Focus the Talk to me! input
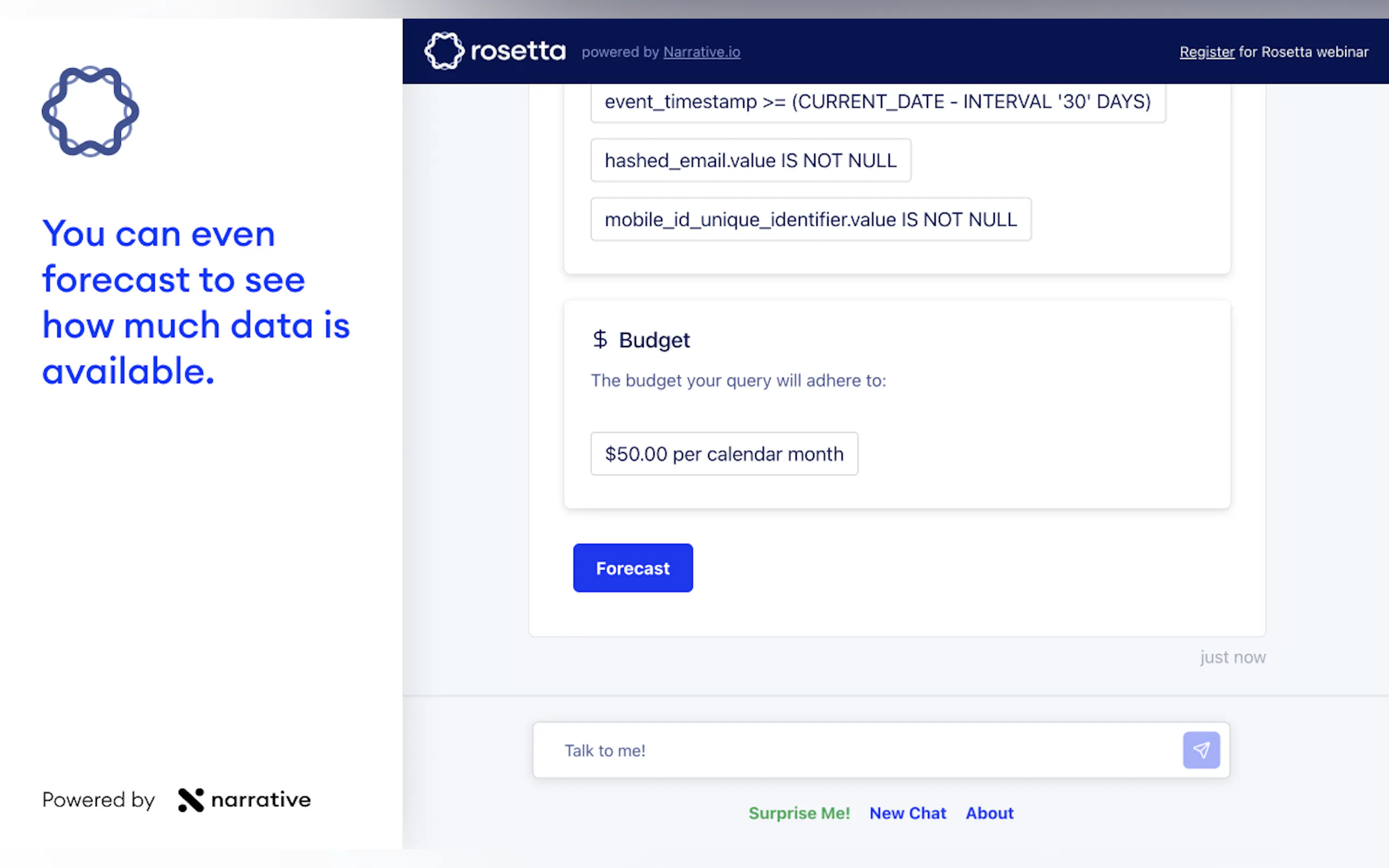Image resolution: width=1389 pixels, height=868 pixels. coord(856,750)
